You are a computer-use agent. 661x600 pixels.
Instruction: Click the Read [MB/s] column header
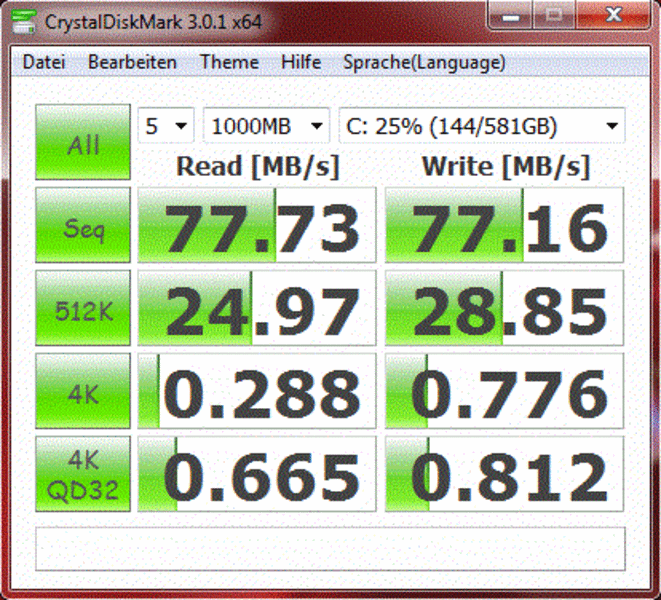(258, 167)
